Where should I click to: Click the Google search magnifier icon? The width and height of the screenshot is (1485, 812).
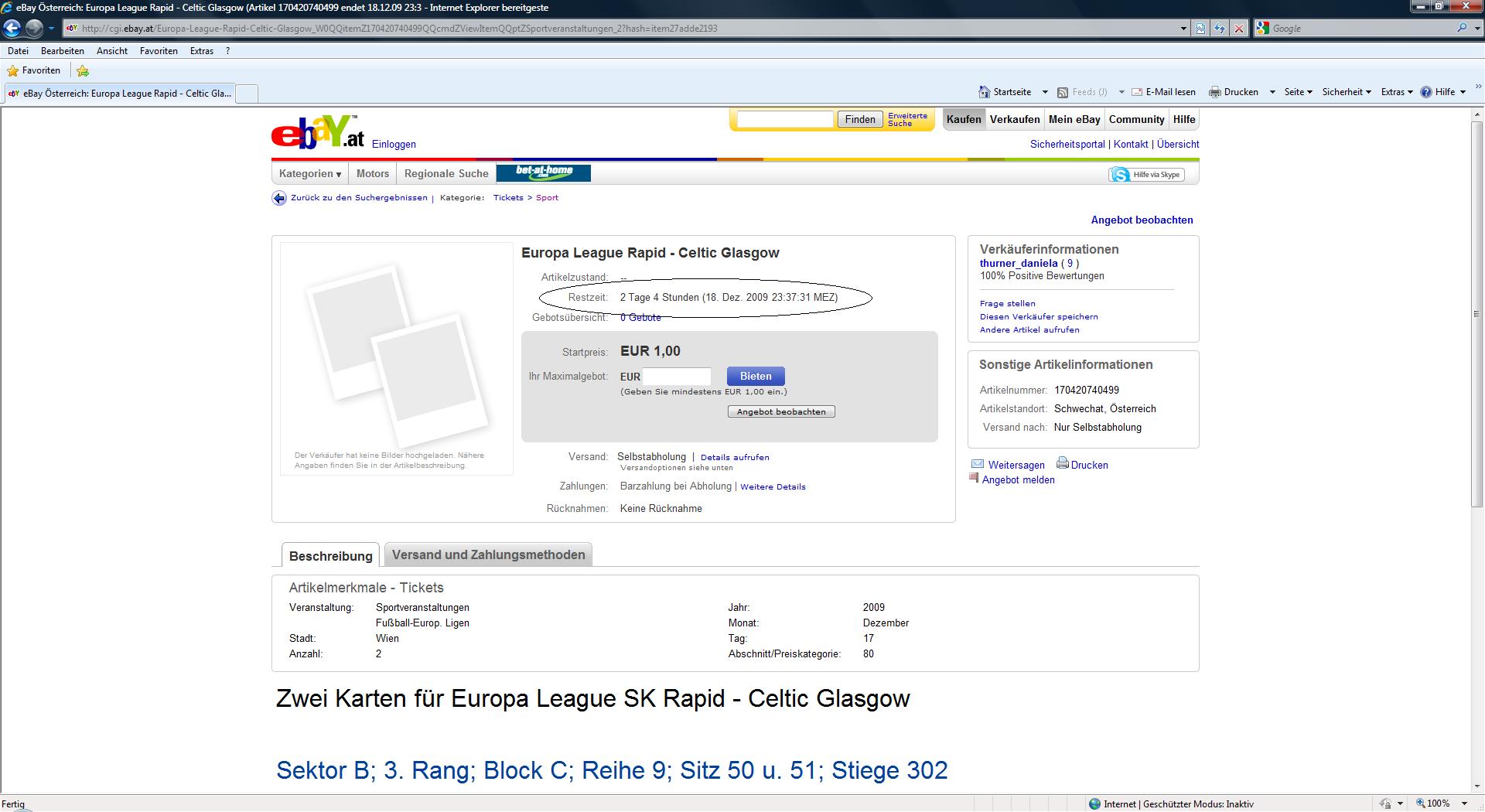[x=1462, y=28]
